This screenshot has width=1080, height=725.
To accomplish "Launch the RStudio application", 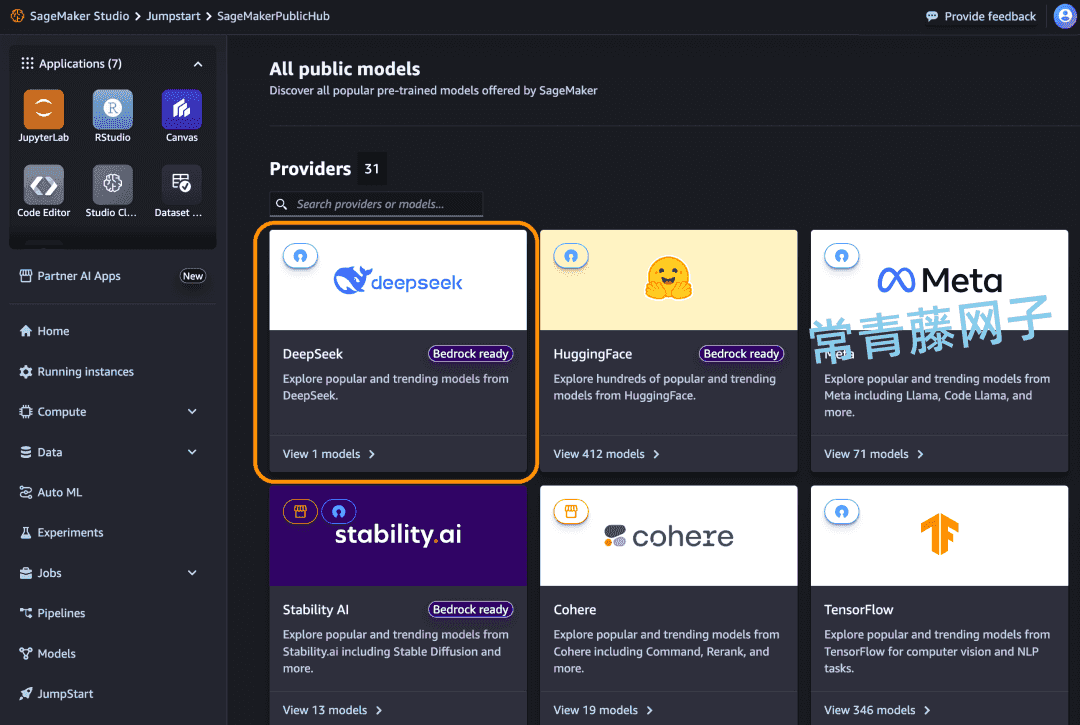I will (112, 109).
